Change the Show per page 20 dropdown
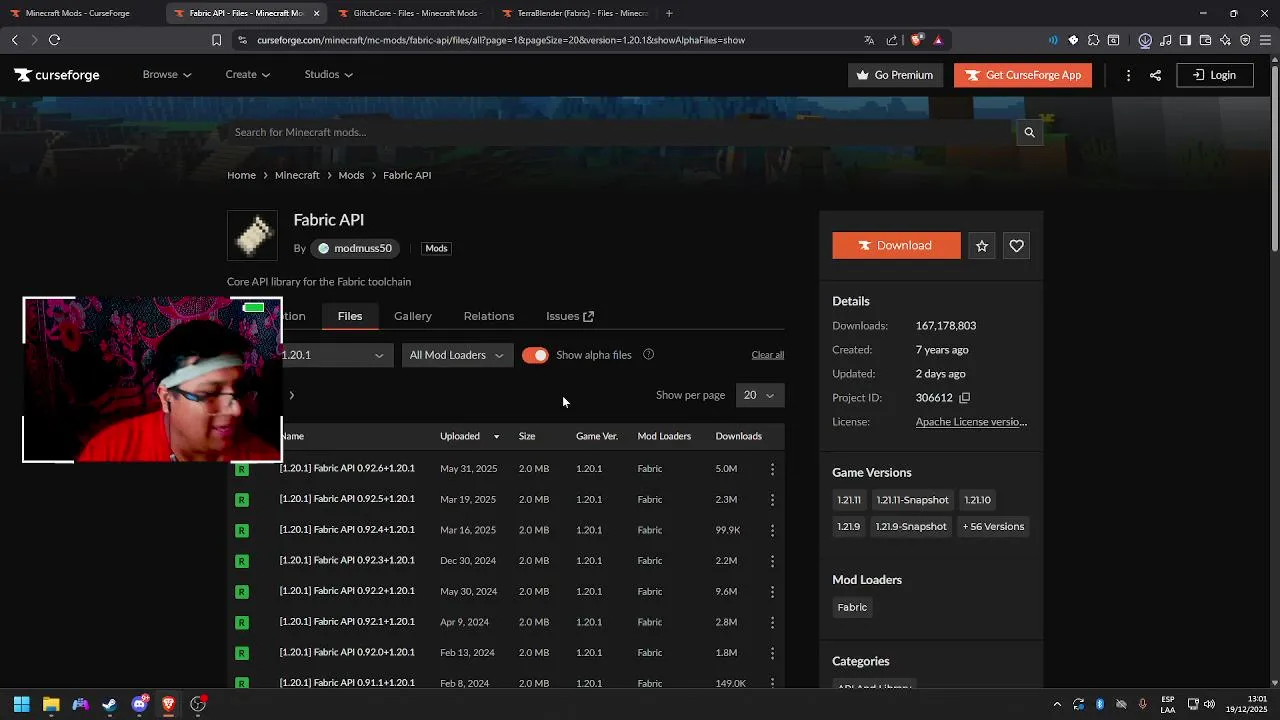The image size is (1280, 720). coord(760,395)
